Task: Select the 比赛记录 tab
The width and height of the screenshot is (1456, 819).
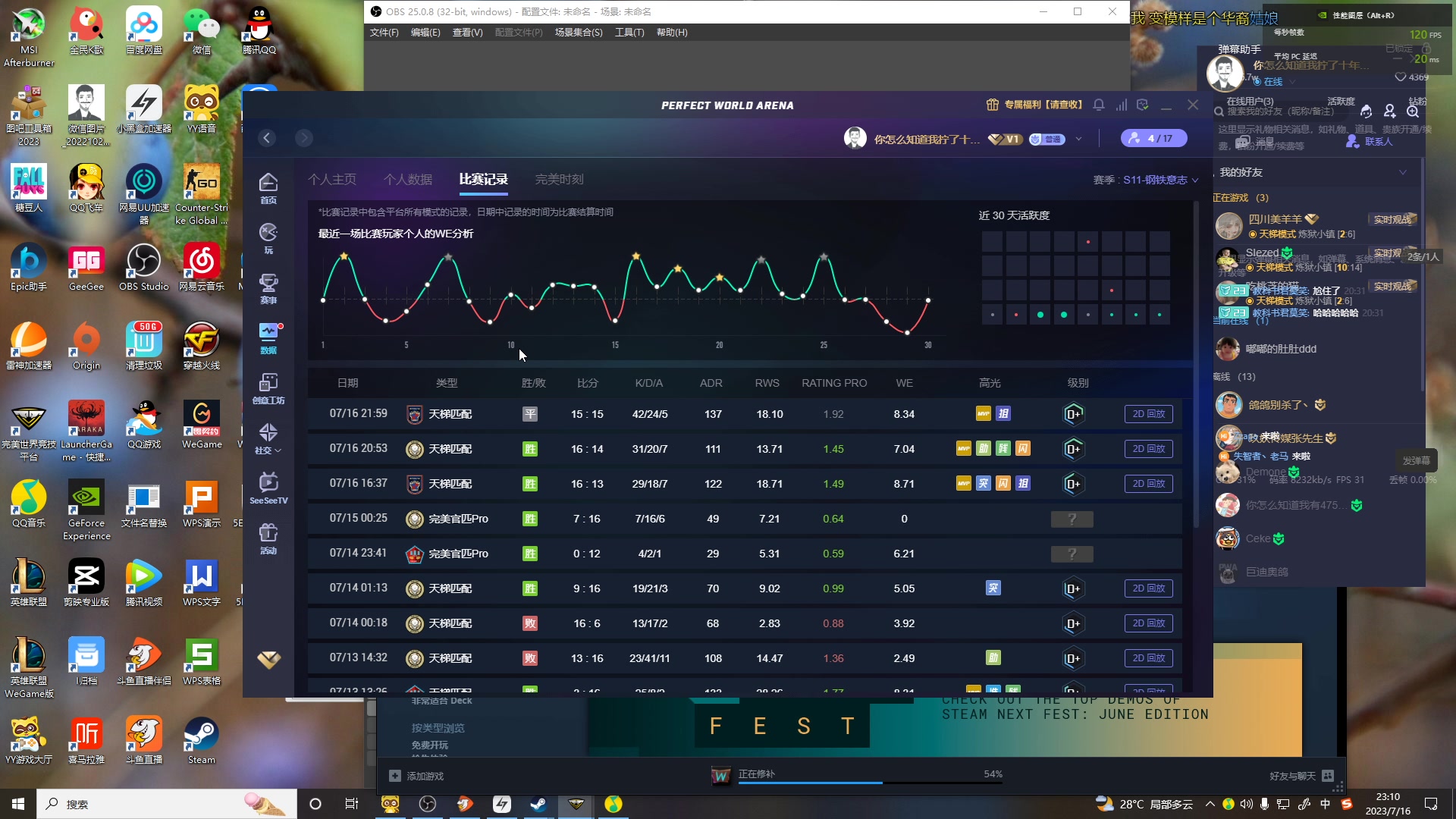Action: click(x=483, y=179)
